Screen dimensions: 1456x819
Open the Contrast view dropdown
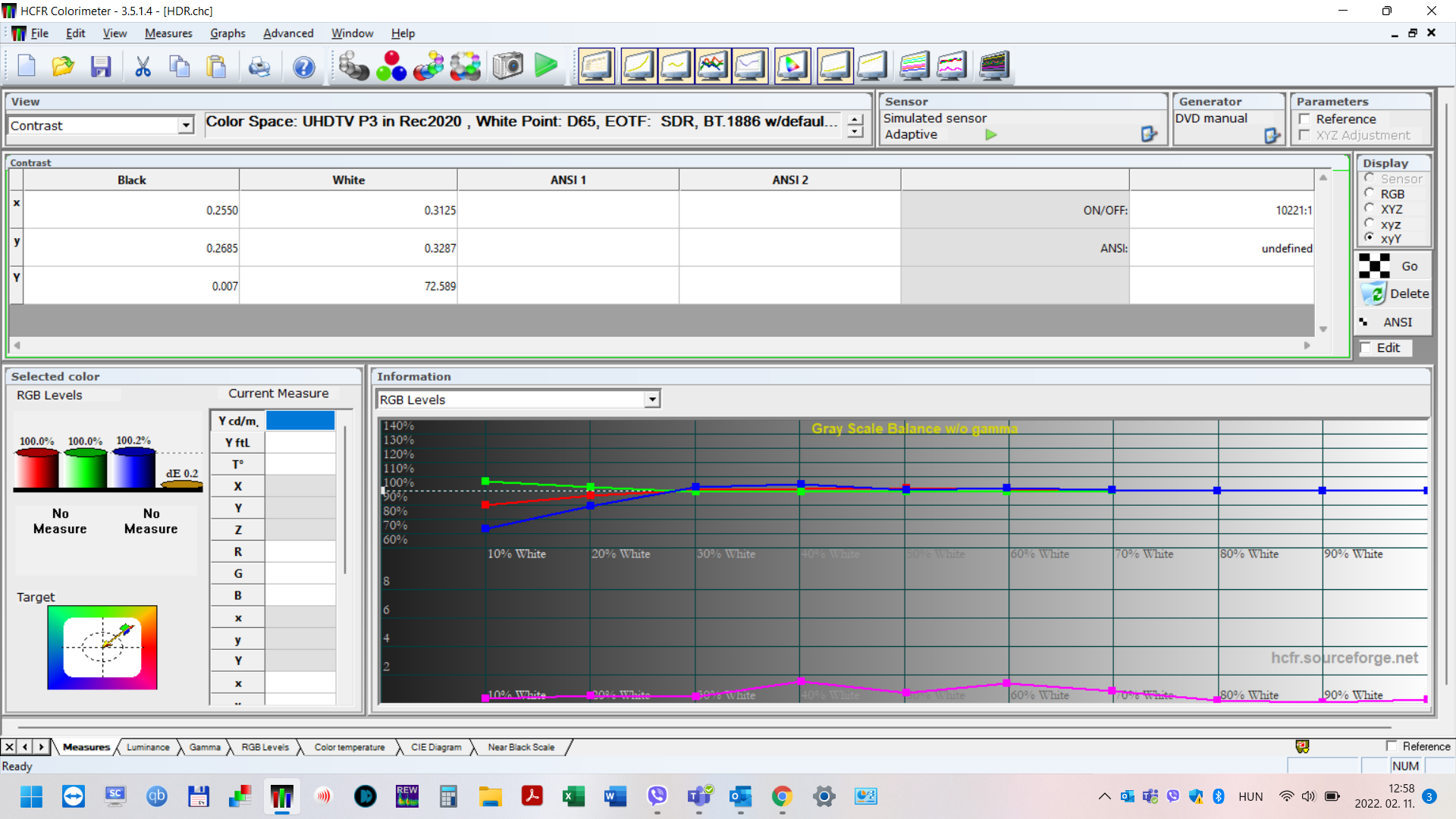point(185,125)
